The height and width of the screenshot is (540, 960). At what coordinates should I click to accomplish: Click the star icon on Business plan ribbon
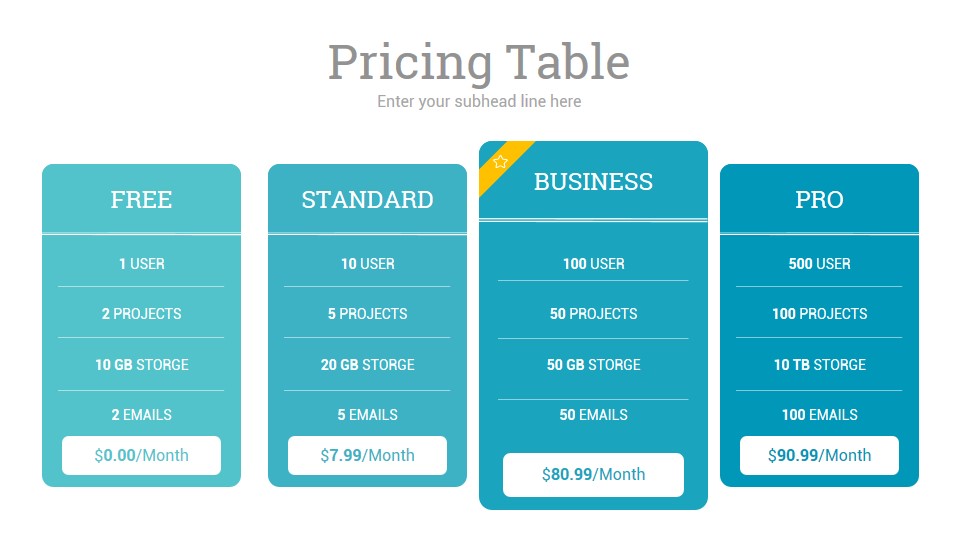click(x=500, y=162)
